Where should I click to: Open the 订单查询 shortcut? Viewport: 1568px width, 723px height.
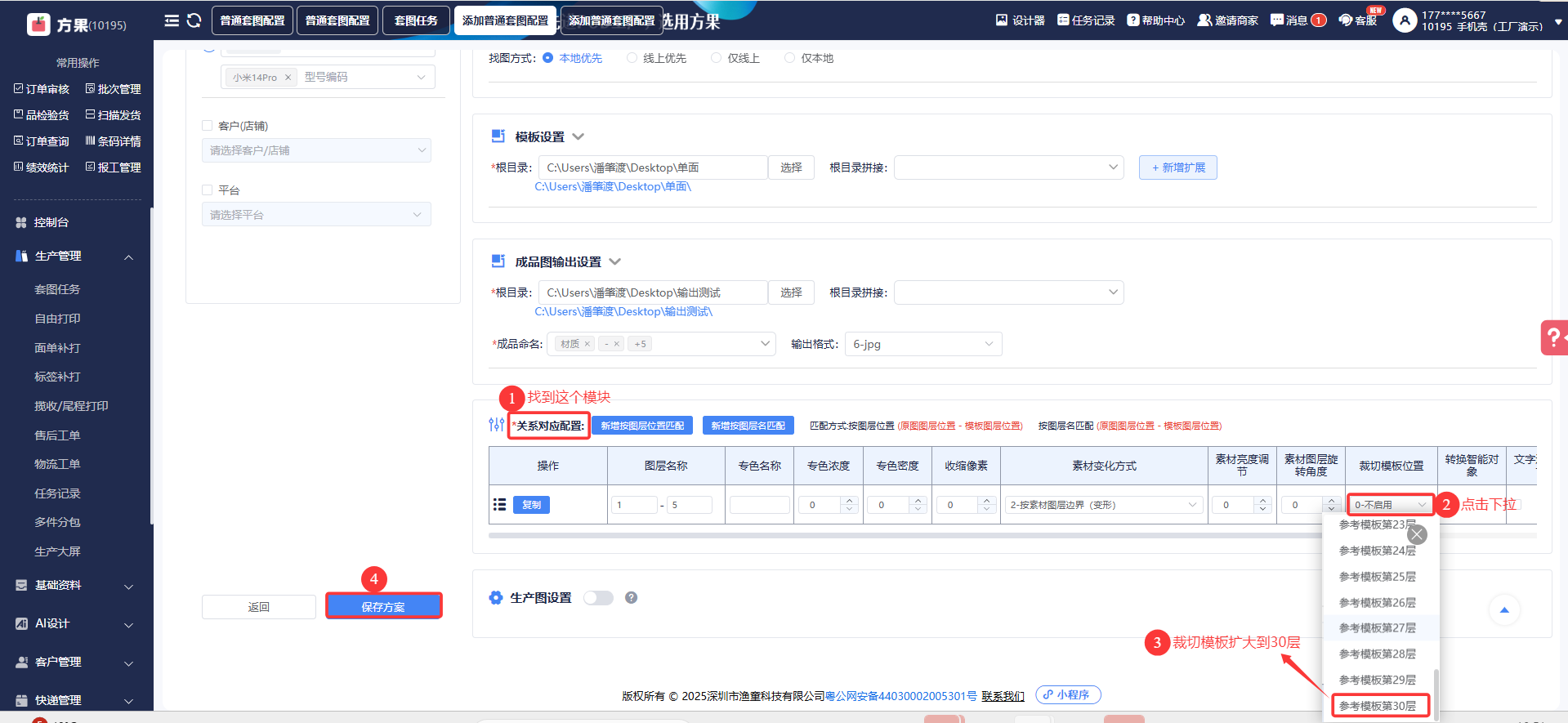(42, 141)
